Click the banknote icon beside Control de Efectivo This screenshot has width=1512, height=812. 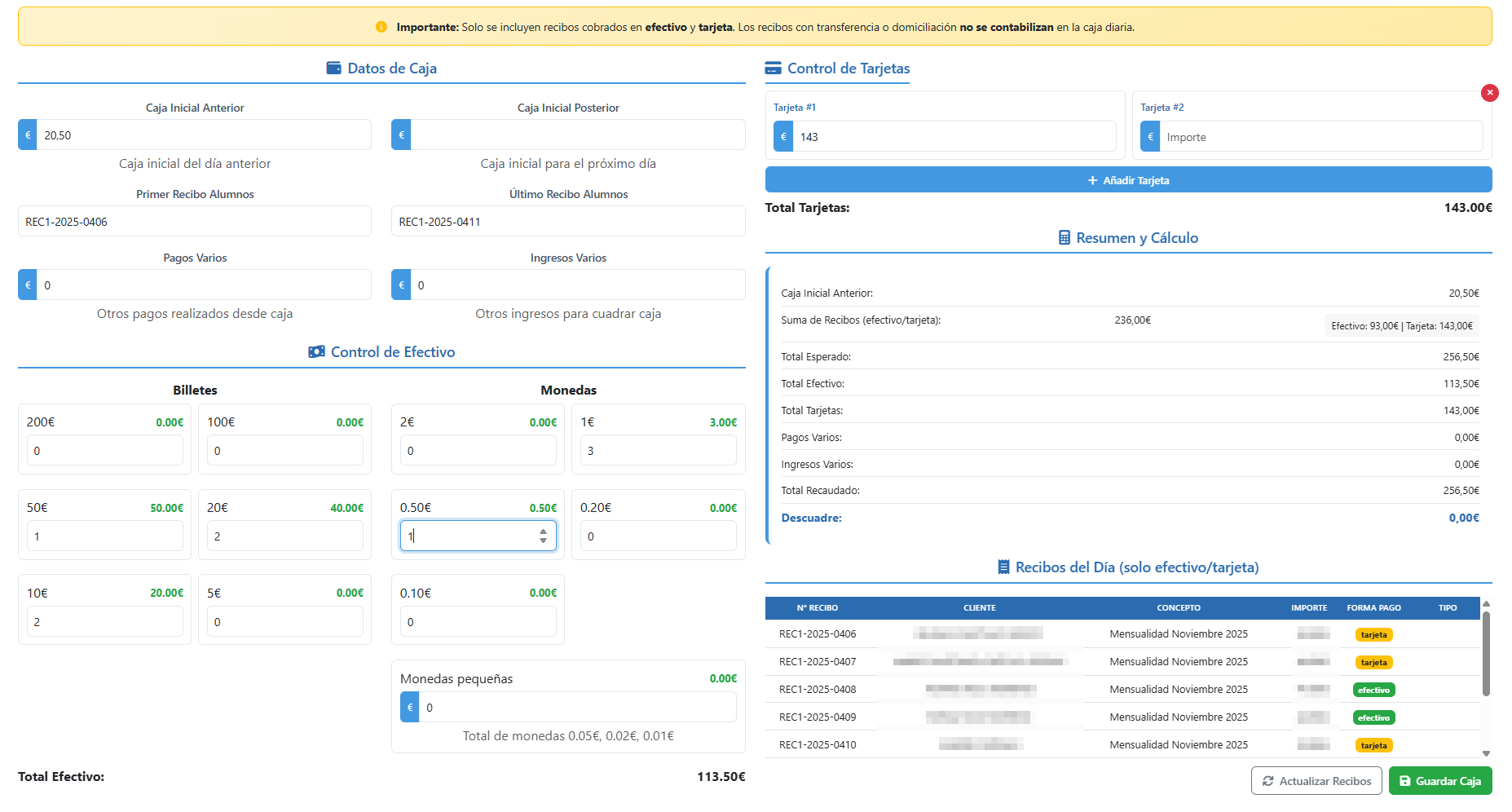[x=316, y=352]
